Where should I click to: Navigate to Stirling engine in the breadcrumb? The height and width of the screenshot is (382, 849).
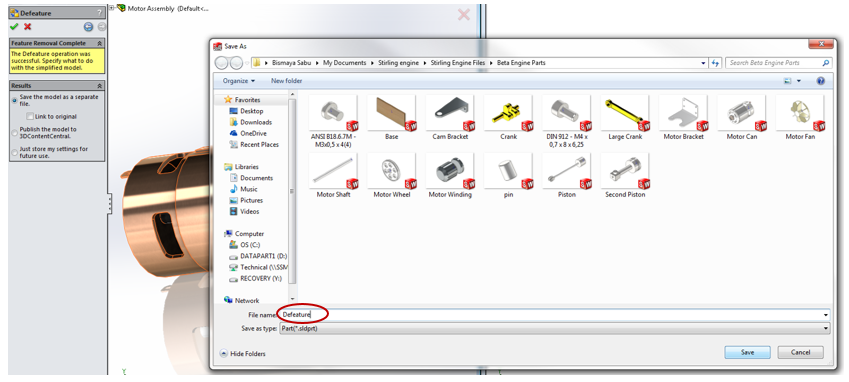399,63
